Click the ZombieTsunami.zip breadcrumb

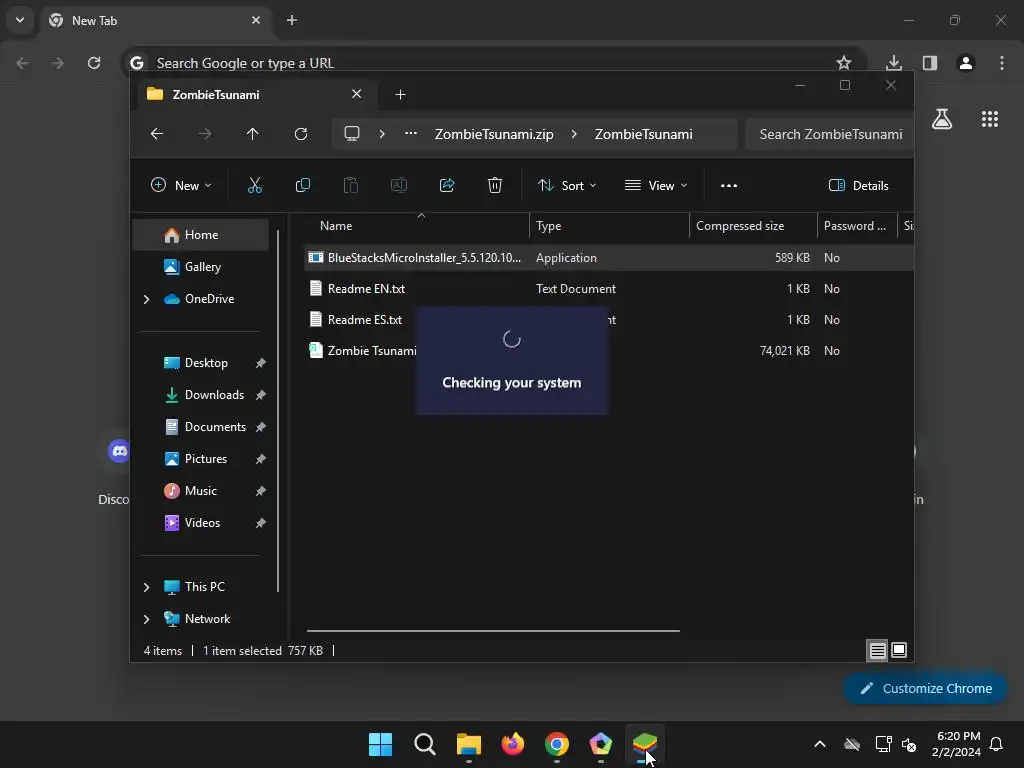[x=494, y=134]
